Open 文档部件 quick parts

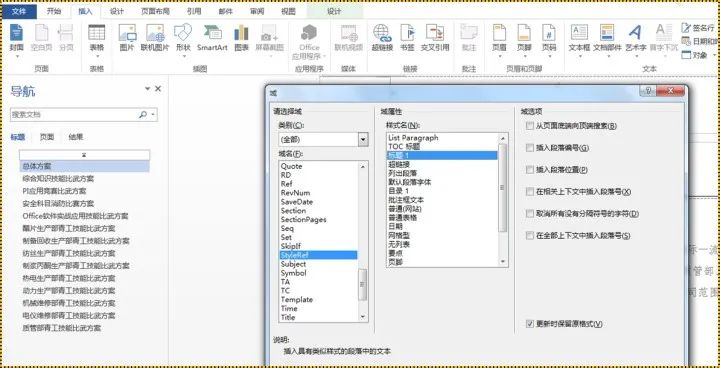click(x=607, y=33)
